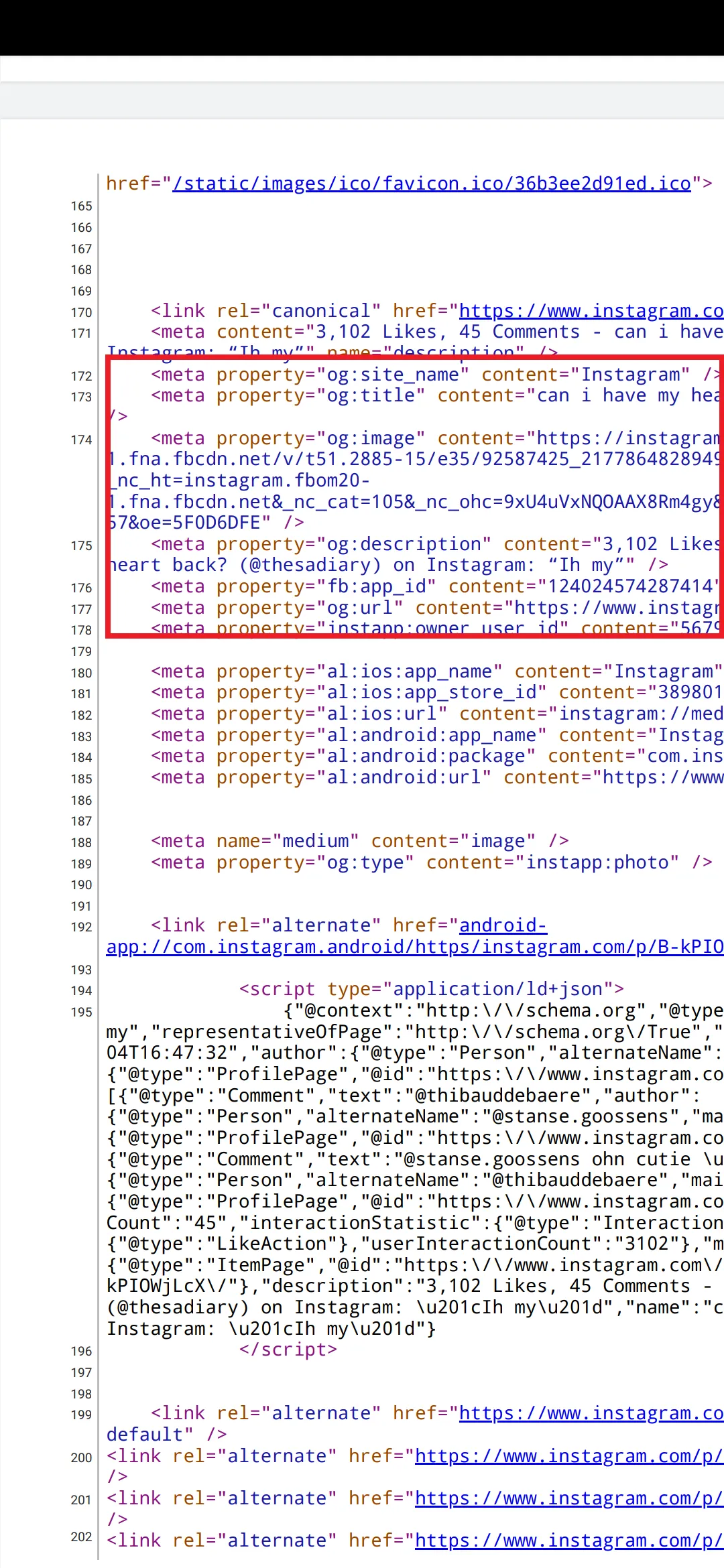Open the canonical instagram.com link on line 170
Screen dimensions: 724x1568
pyautogui.click(x=591, y=311)
